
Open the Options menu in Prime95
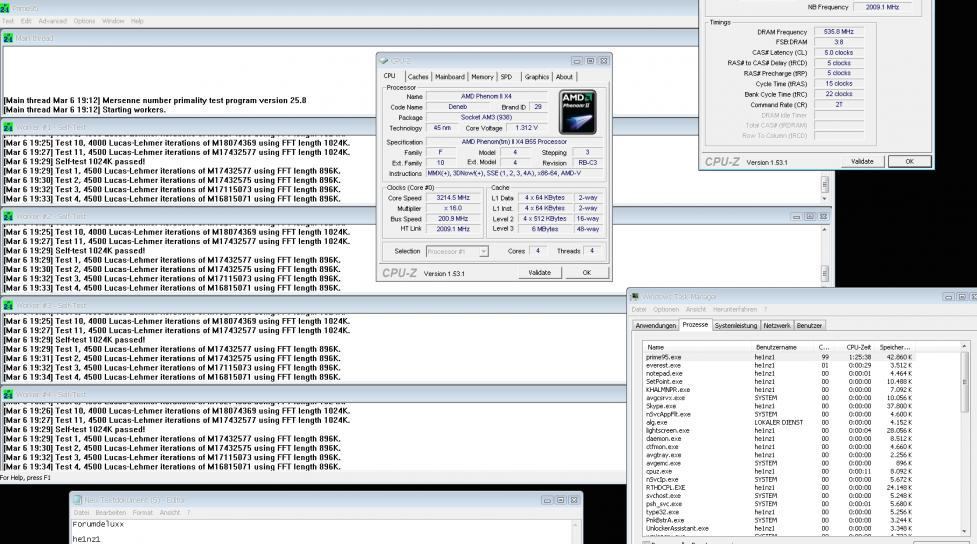84,21
